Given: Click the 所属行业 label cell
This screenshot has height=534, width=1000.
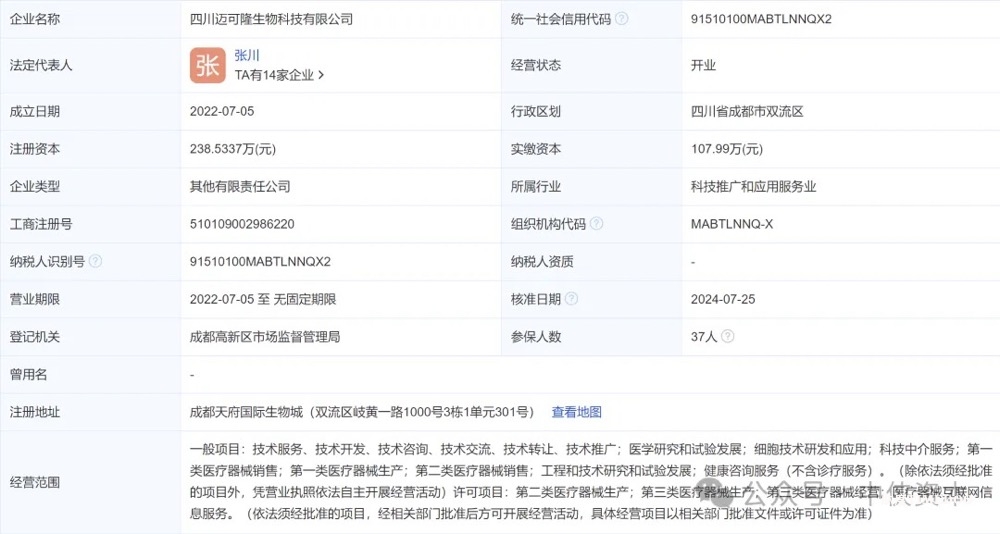Looking at the screenshot, I should (592, 186).
